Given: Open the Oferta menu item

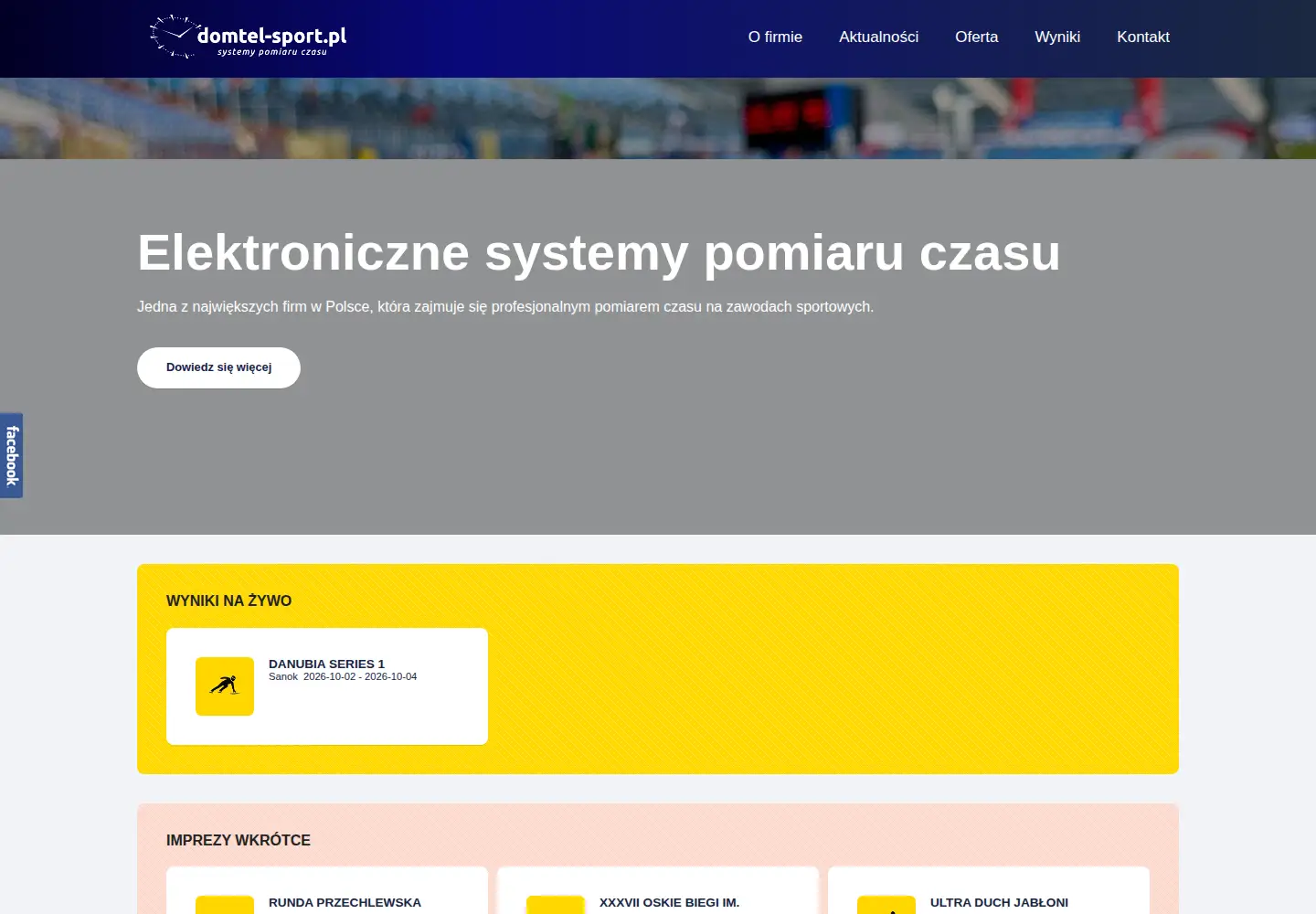Looking at the screenshot, I should pos(976,37).
